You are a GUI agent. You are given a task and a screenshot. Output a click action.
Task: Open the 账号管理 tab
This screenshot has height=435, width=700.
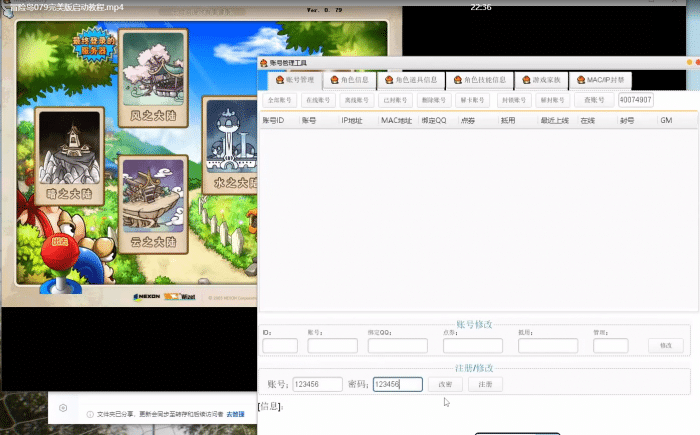point(293,79)
